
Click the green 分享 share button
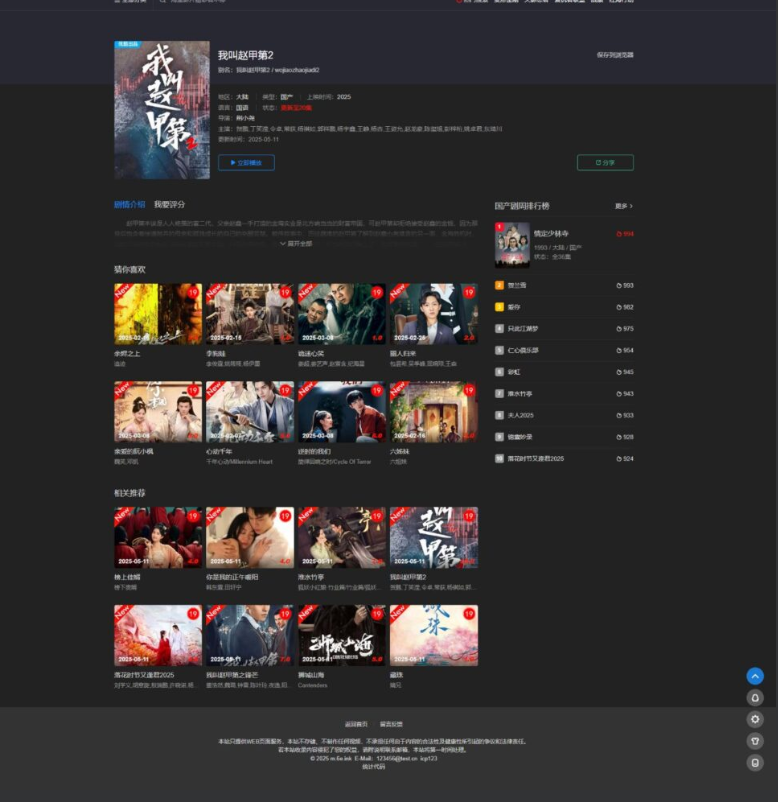[605, 162]
